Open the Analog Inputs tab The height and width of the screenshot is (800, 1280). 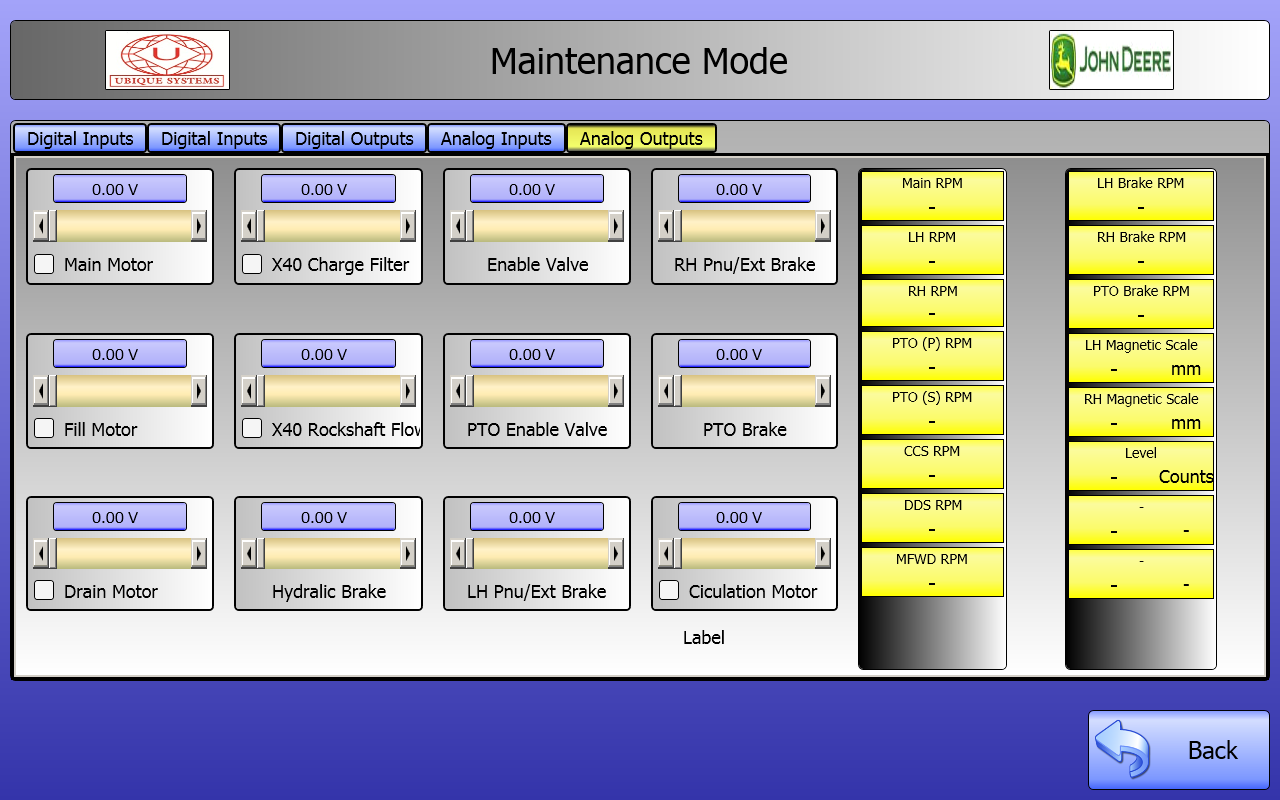(496, 139)
